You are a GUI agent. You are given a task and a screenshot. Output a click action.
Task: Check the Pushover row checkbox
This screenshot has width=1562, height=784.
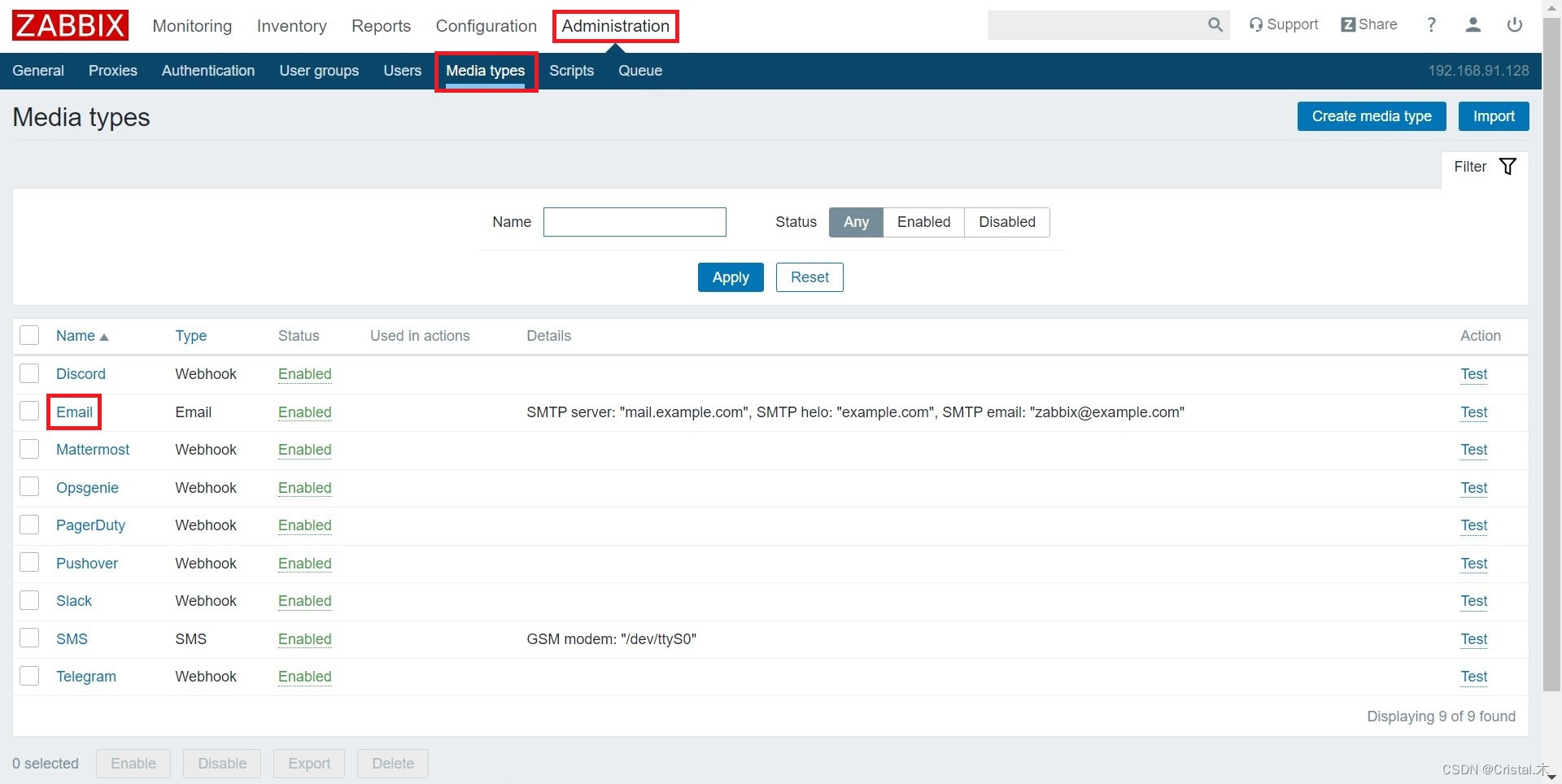pos(29,562)
